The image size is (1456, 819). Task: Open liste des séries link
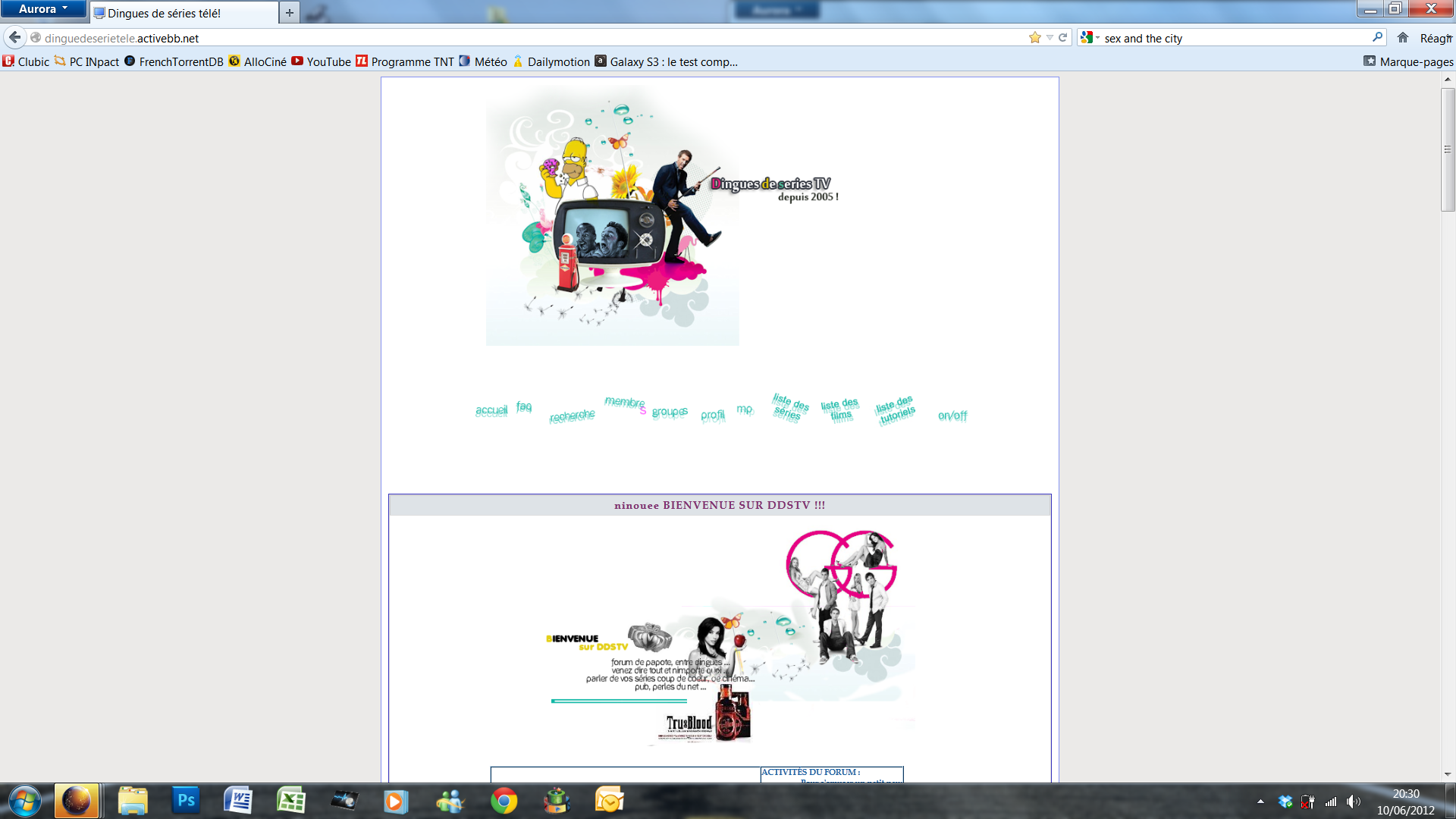[790, 407]
